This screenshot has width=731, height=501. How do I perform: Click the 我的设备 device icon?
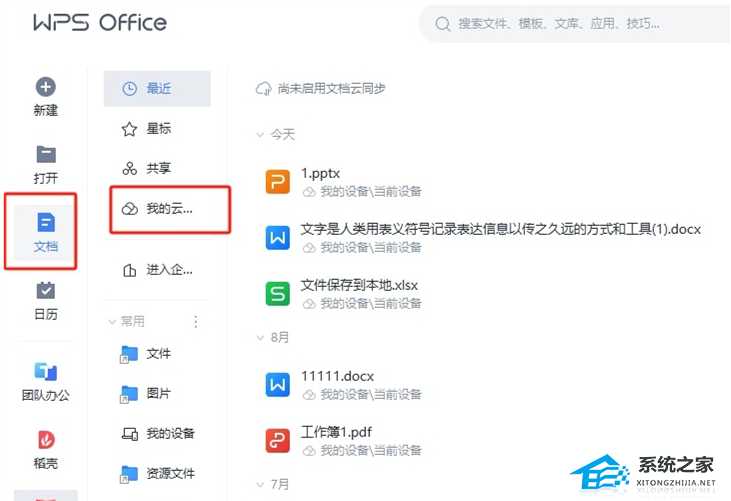pos(130,434)
